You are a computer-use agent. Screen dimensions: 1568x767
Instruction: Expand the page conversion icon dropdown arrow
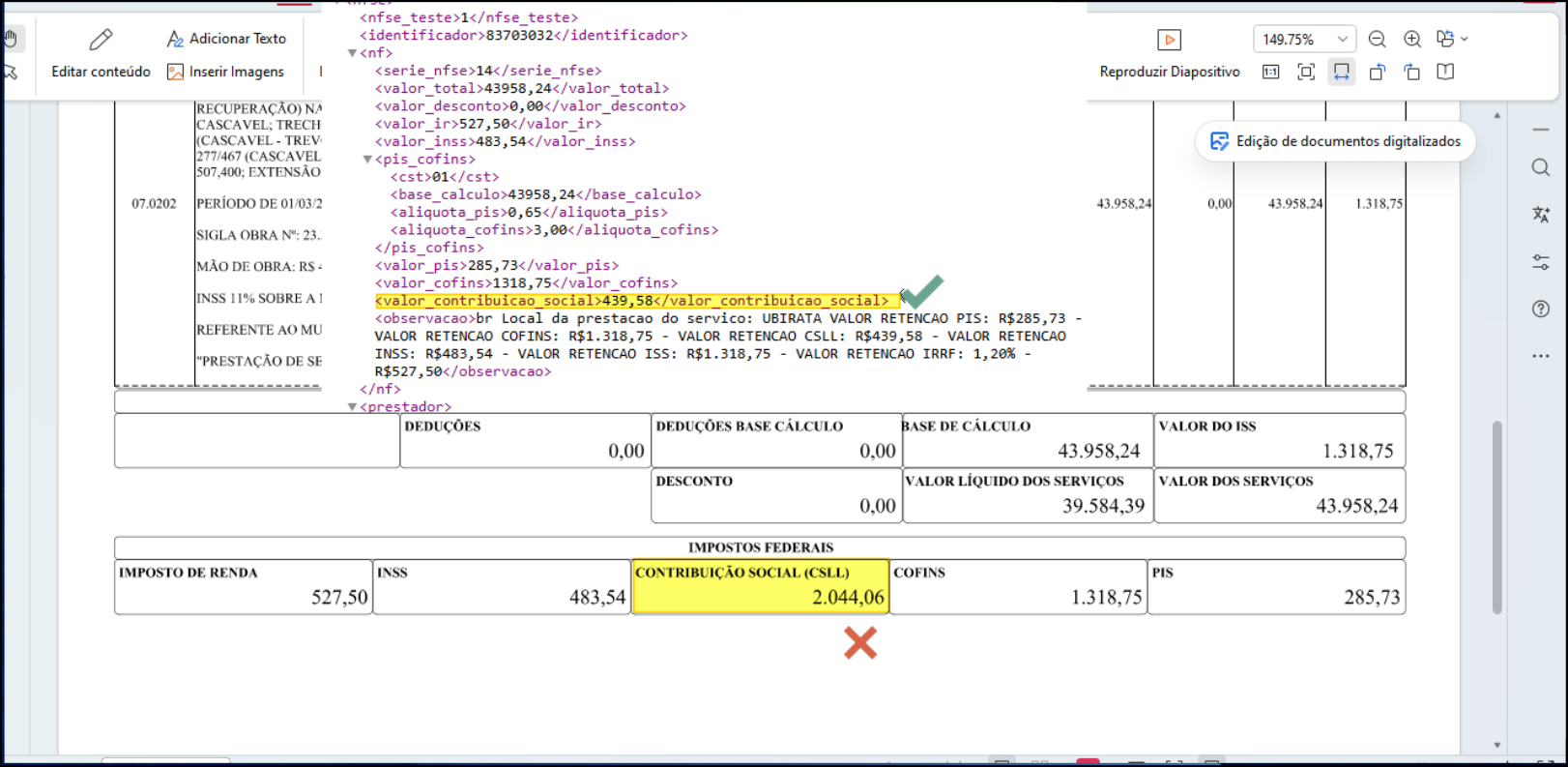tap(1465, 39)
